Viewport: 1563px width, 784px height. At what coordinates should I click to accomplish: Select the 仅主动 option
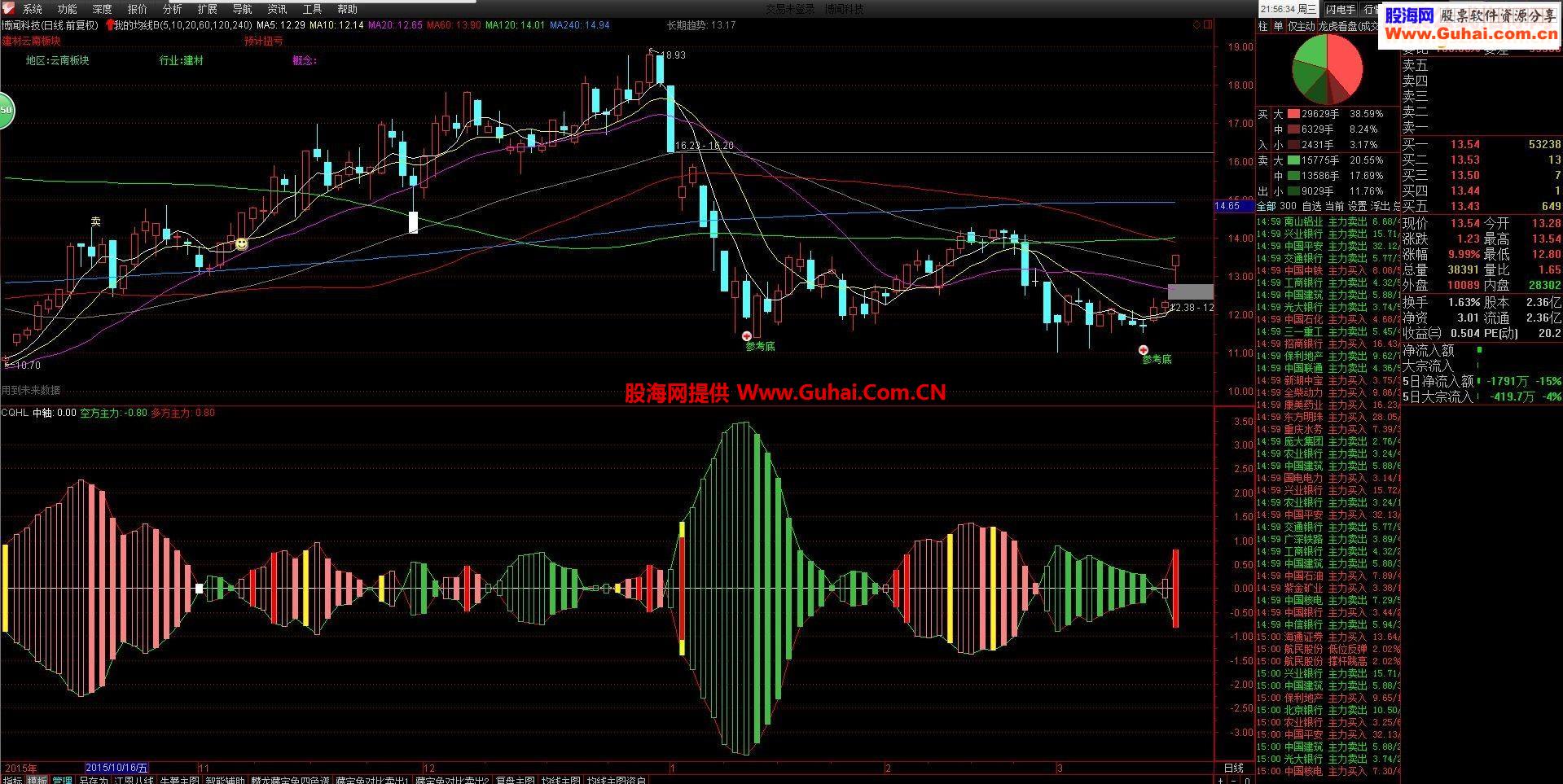click(1301, 26)
